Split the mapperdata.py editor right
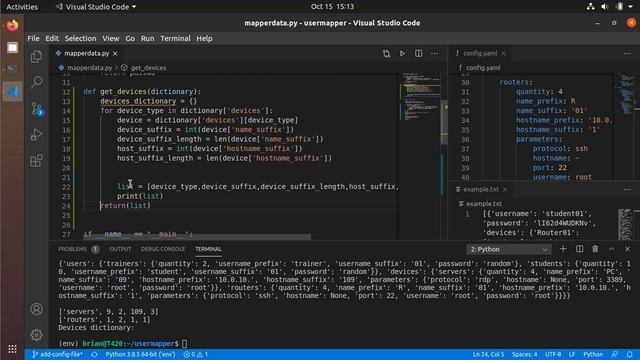This screenshot has height=360, width=640. tap(418, 53)
